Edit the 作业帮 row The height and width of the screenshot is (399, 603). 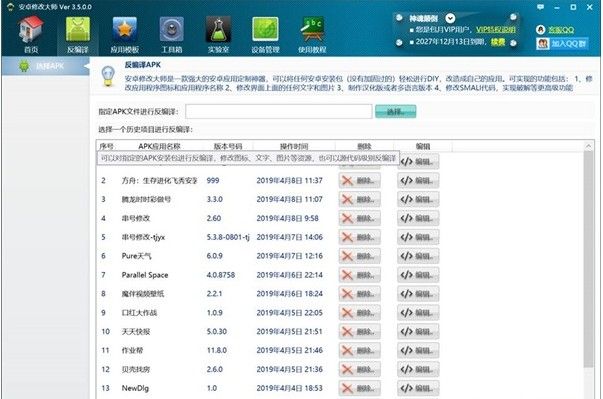[418, 350]
